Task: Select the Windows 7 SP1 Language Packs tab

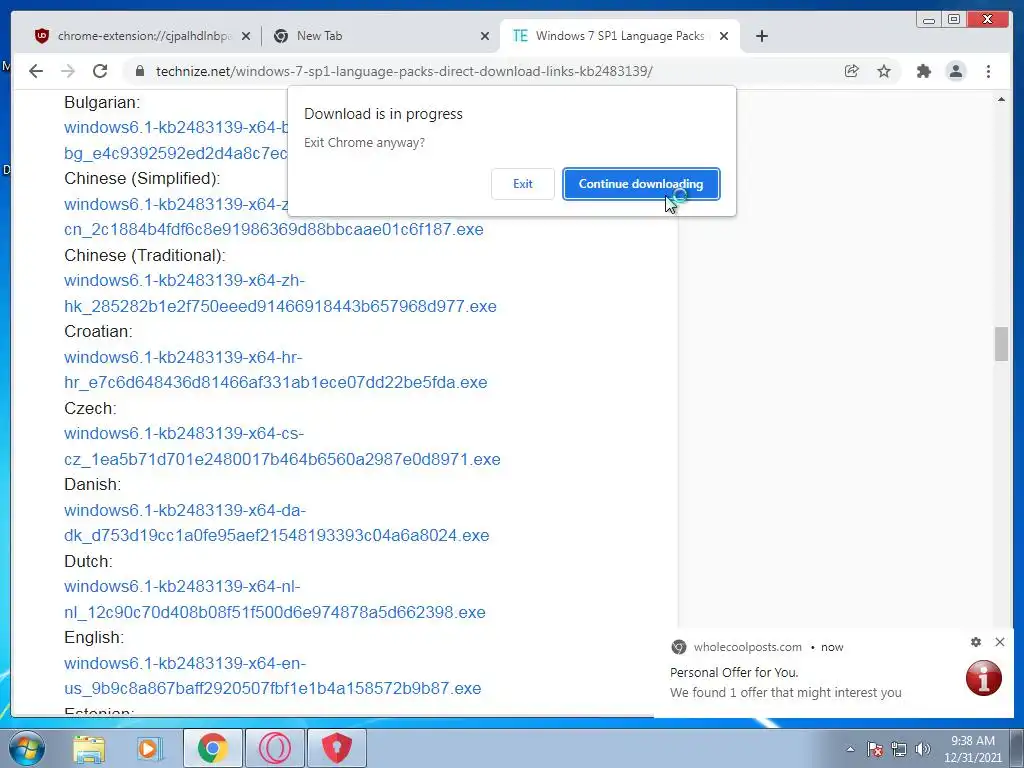Action: click(x=620, y=36)
